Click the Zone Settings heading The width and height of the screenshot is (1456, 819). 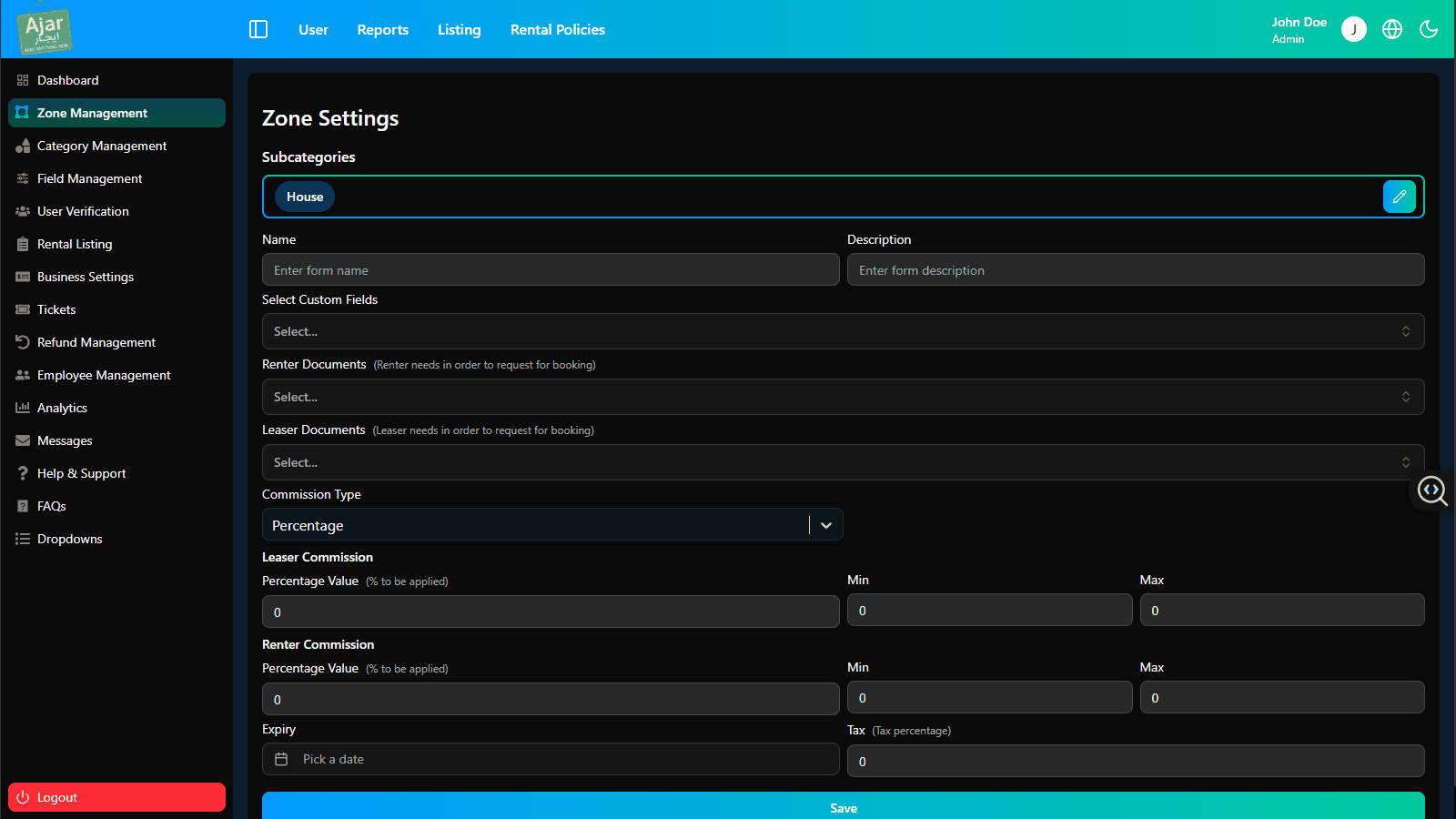[330, 118]
